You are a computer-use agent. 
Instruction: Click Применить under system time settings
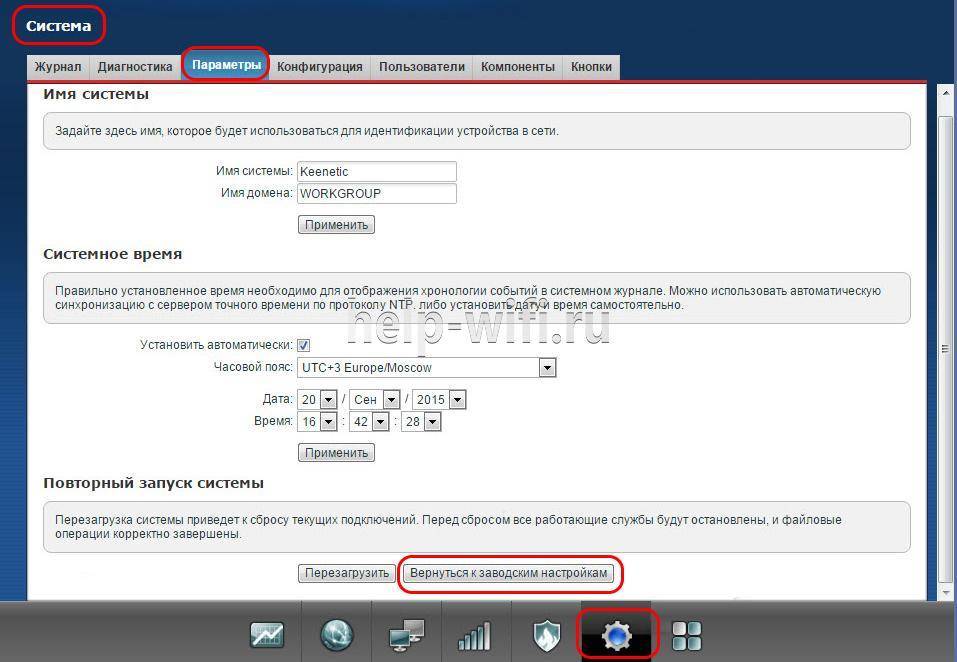[336, 453]
